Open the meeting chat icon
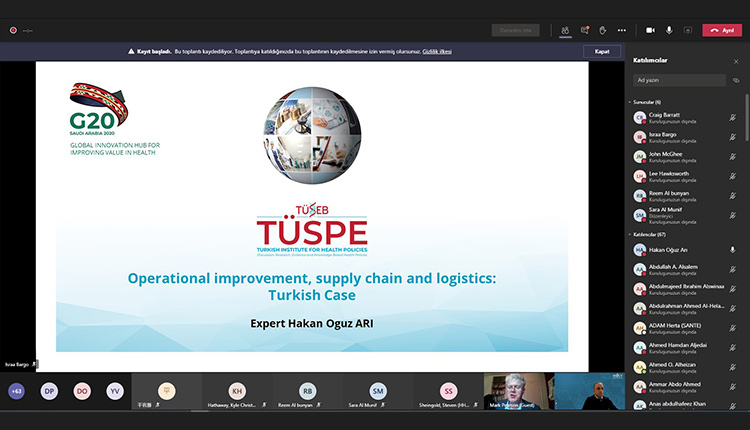The height and width of the screenshot is (430, 750). (x=585, y=30)
